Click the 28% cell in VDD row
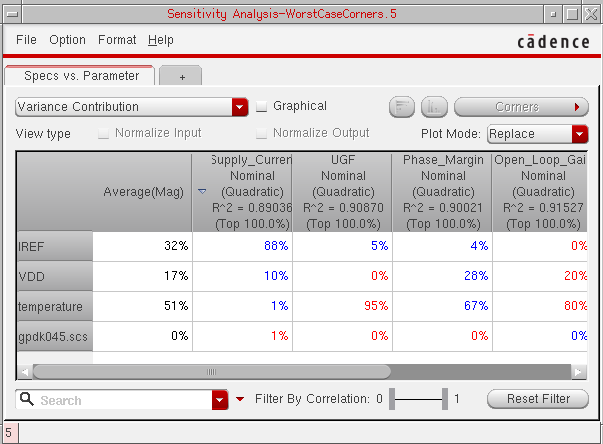The width and height of the screenshot is (603, 444). tap(443, 276)
